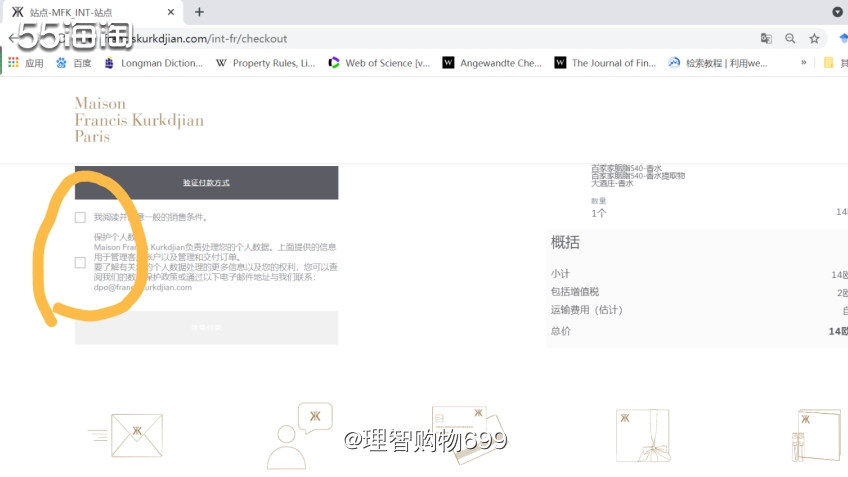The width and height of the screenshot is (848, 477).
Task: Open The Journal of Finance bookmark
Action: coord(605,63)
